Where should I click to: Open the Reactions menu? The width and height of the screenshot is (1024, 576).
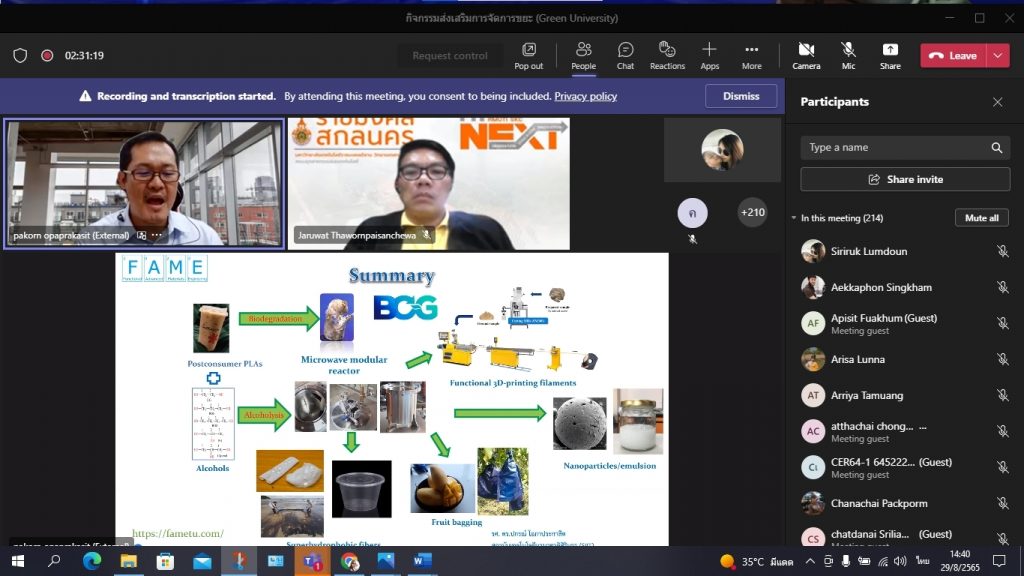[x=667, y=55]
